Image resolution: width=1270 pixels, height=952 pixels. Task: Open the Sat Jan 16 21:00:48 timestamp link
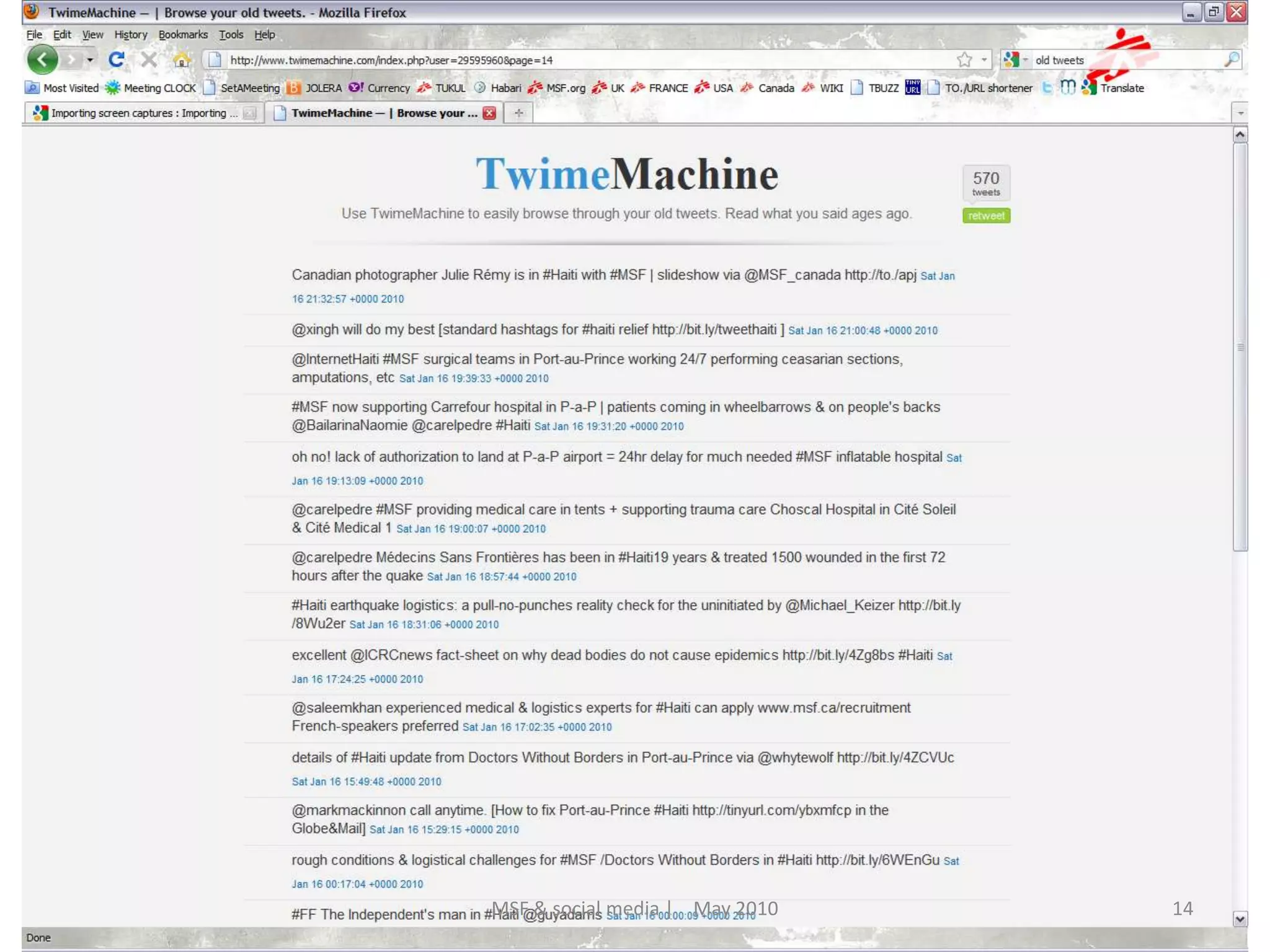click(x=863, y=331)
